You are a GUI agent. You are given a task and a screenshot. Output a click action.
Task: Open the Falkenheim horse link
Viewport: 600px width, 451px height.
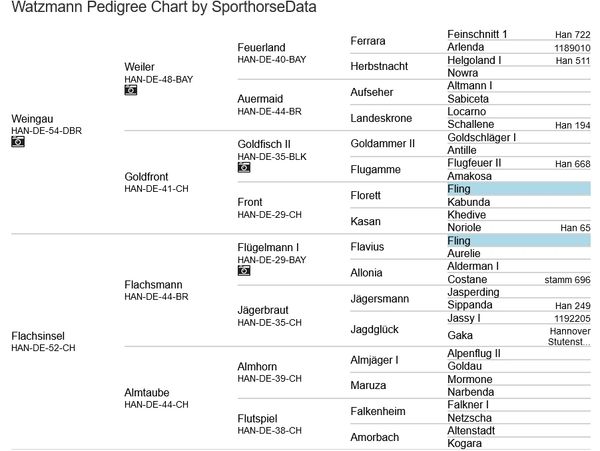point(378,412)
